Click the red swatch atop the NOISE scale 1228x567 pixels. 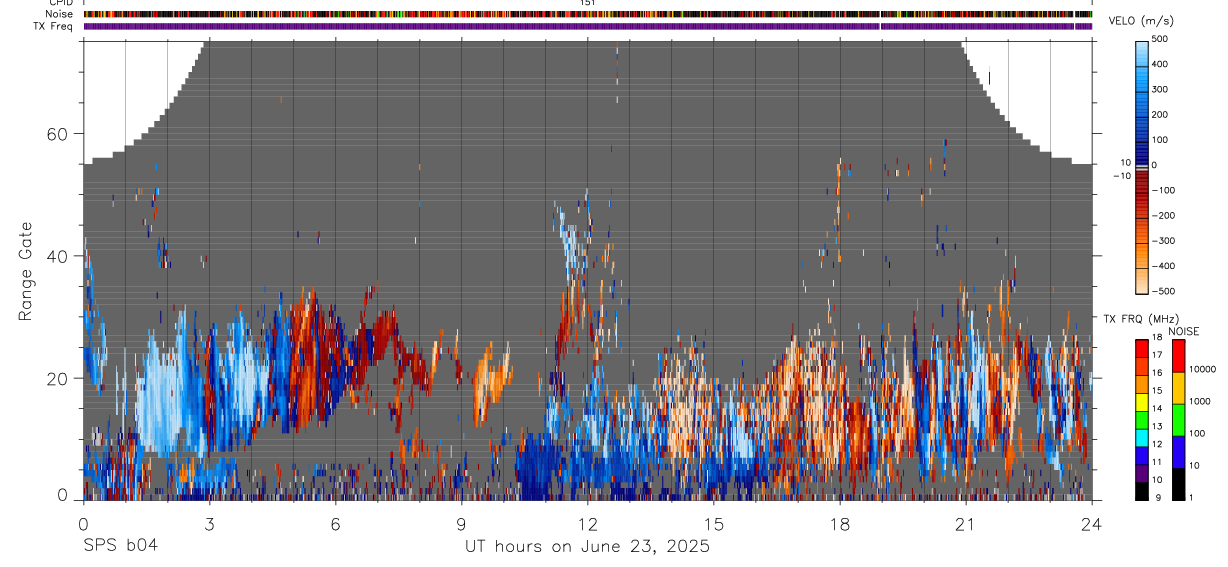(x=1177, y=356)
